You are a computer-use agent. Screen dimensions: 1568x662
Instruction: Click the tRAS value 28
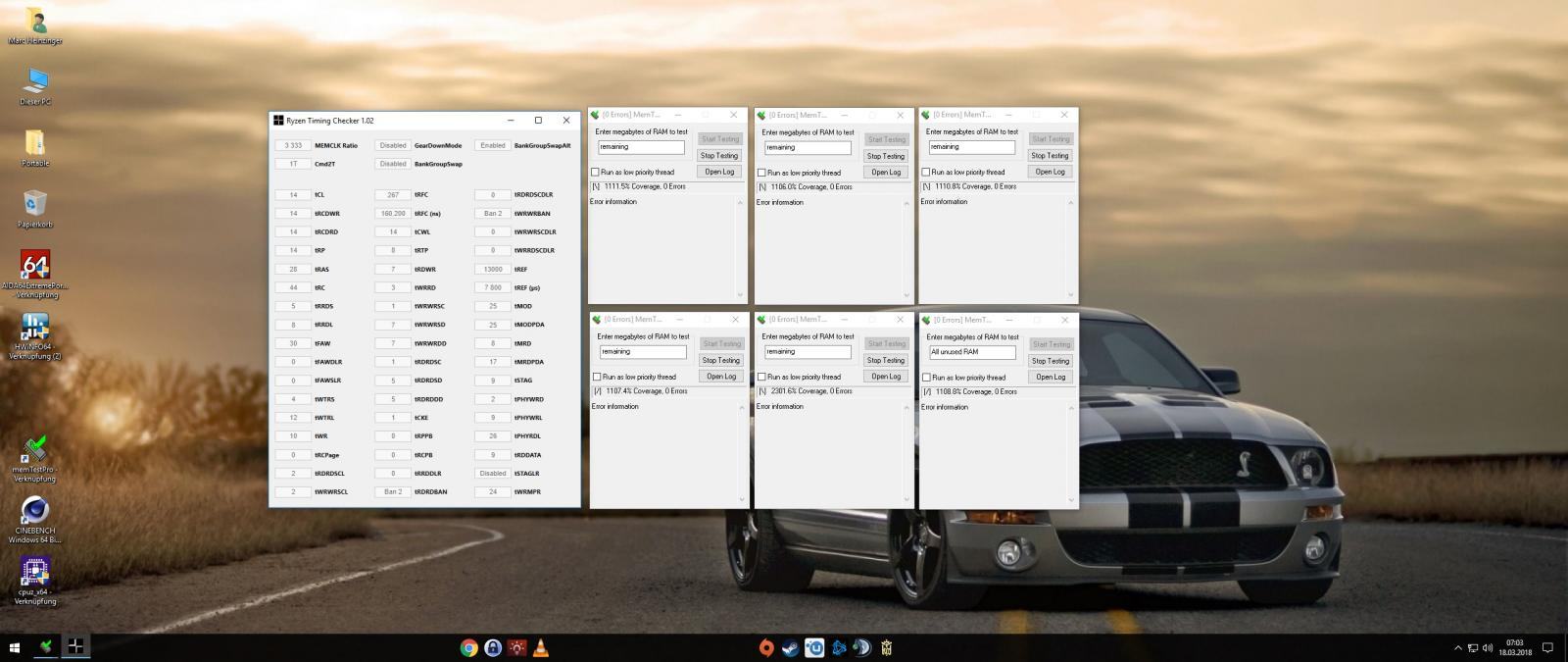293,269
